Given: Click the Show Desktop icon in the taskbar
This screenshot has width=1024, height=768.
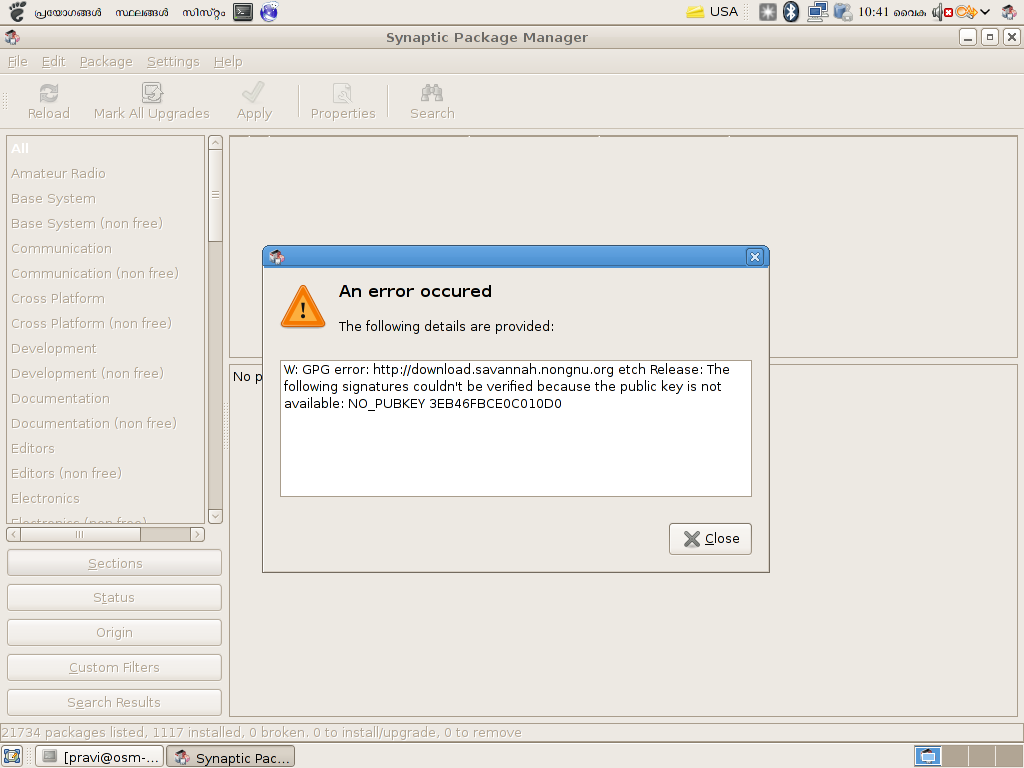Looking at the screenshot, I should [x=12, y=757].
